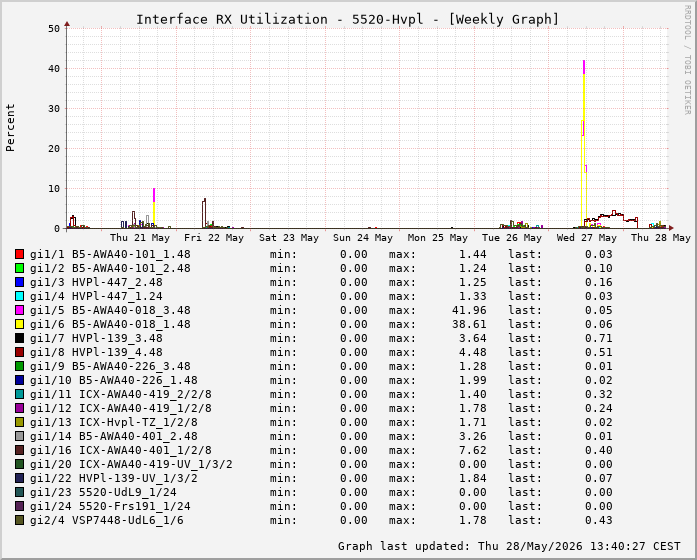Viewport: 697px width, 560px height.
Task: Click legend label gi1/6 B5-AWA40-018_1.48
Action: [110, 324]
